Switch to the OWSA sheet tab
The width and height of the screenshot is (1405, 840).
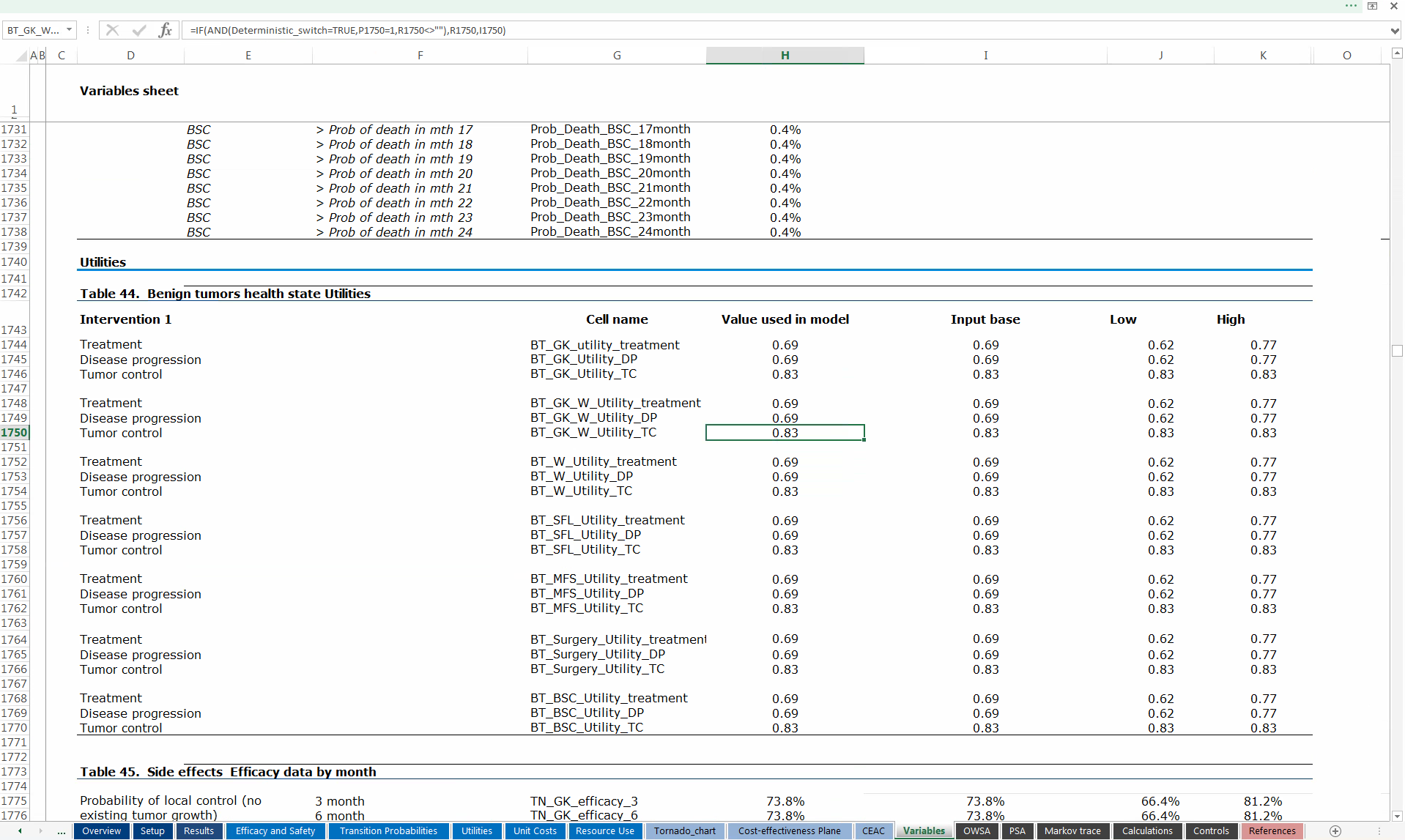[x=976, y=830]
